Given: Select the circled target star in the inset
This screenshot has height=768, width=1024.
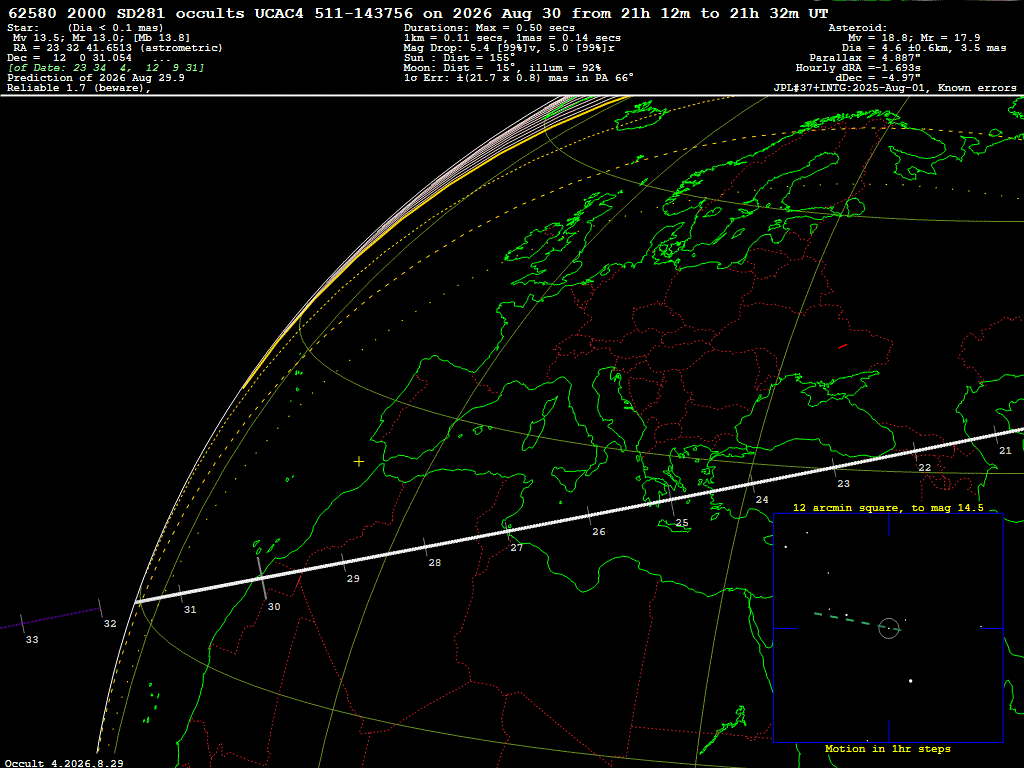Looking at the screenshot, I should pyautogui.click(x=889, y=628).
